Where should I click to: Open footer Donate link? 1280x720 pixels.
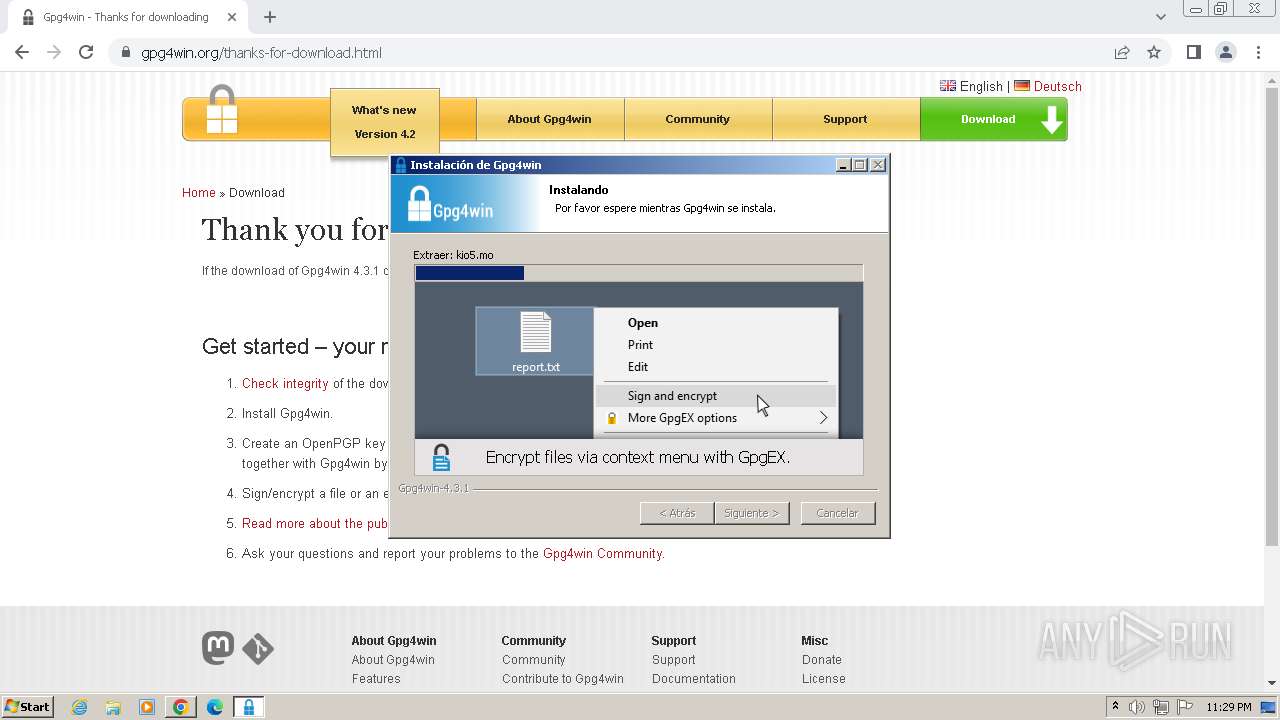click(822, 660)
